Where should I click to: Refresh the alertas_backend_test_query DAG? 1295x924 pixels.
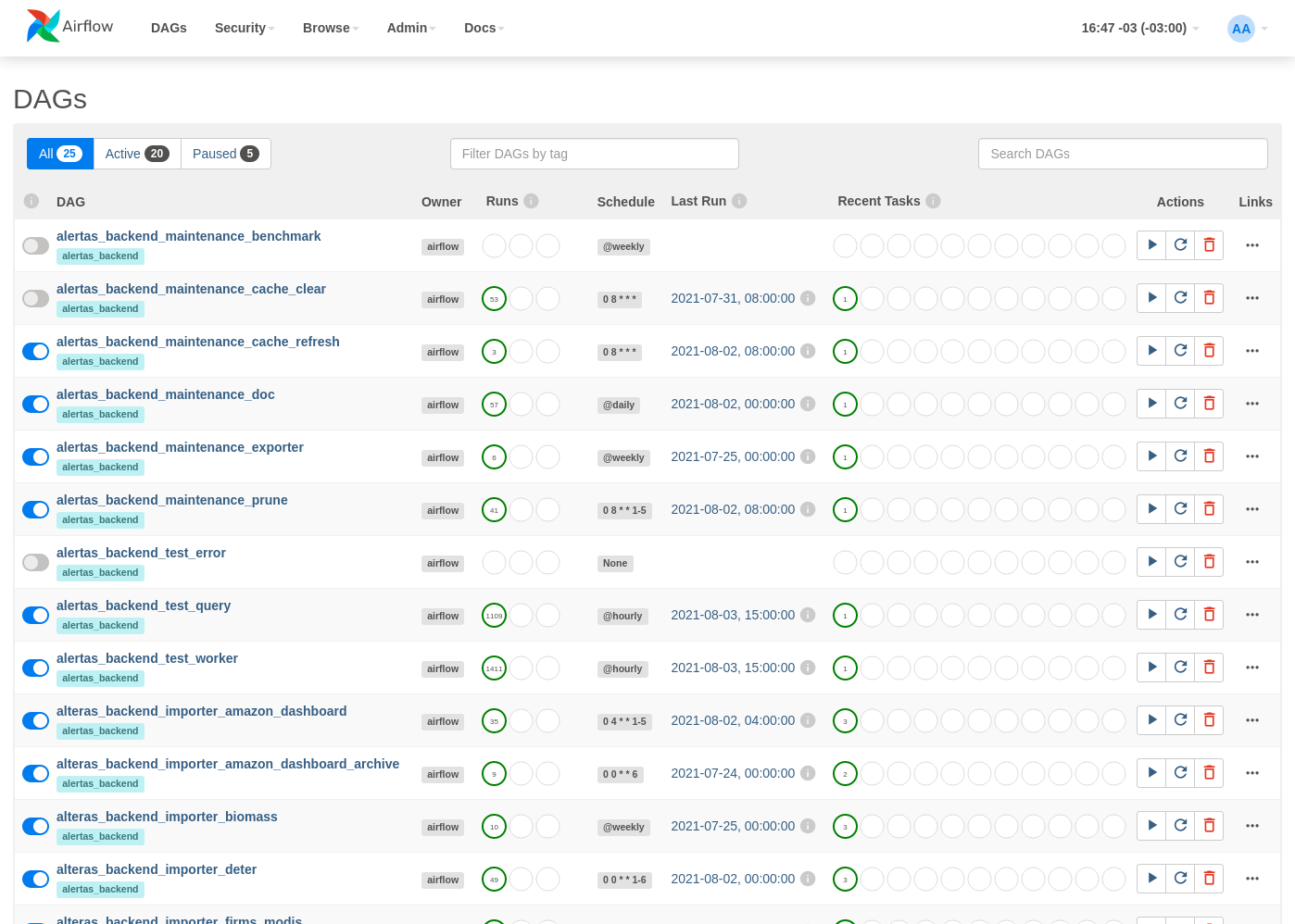1180,615
